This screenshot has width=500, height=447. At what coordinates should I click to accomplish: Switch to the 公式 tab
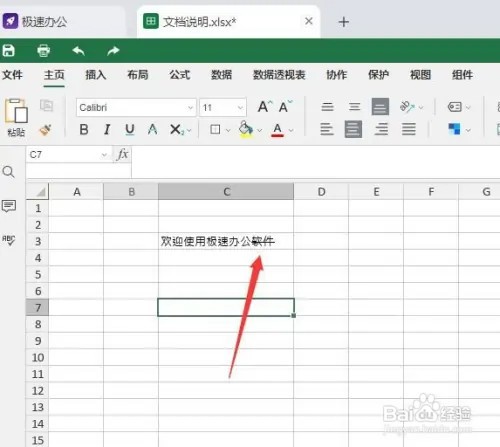180,75
